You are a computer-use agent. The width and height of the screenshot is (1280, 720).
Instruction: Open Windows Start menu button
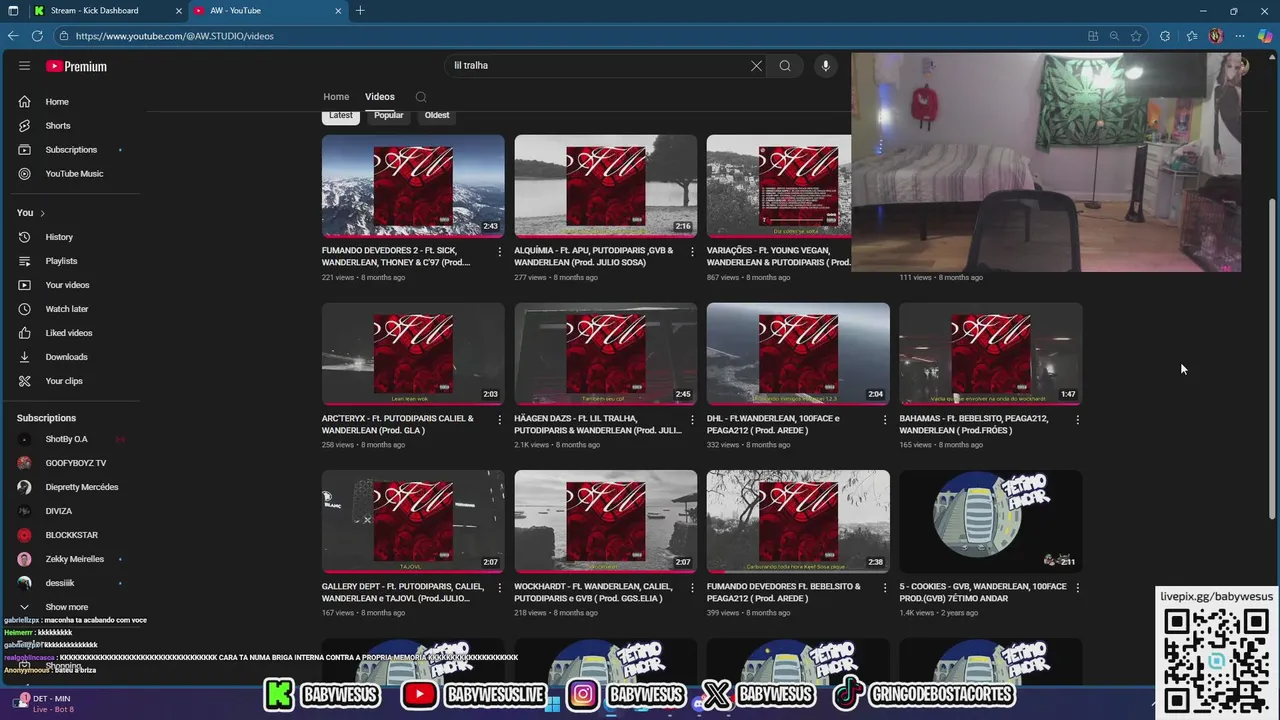point(553,703)
